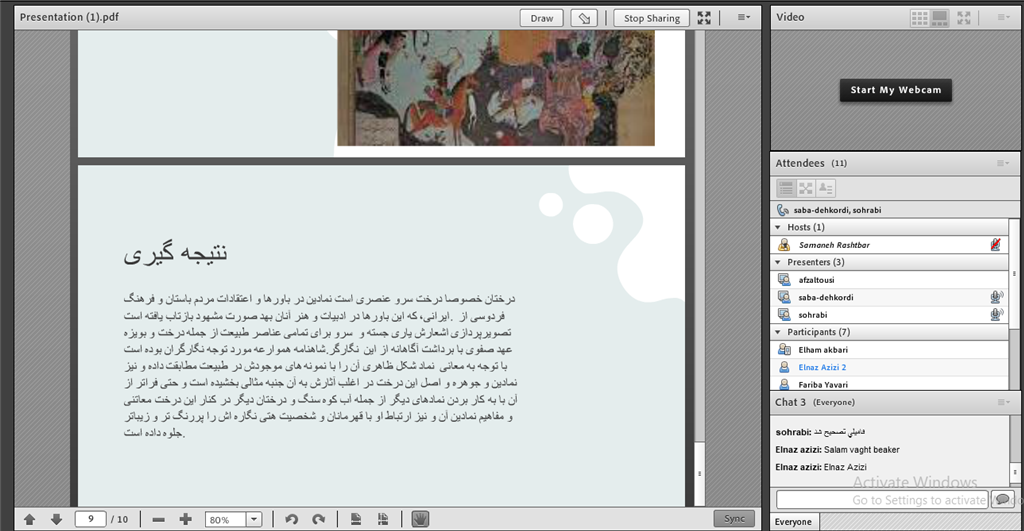The width and height of the screenshot is (1024, 531).
Task: Select the attendee list view
Action: click(786, 188)
